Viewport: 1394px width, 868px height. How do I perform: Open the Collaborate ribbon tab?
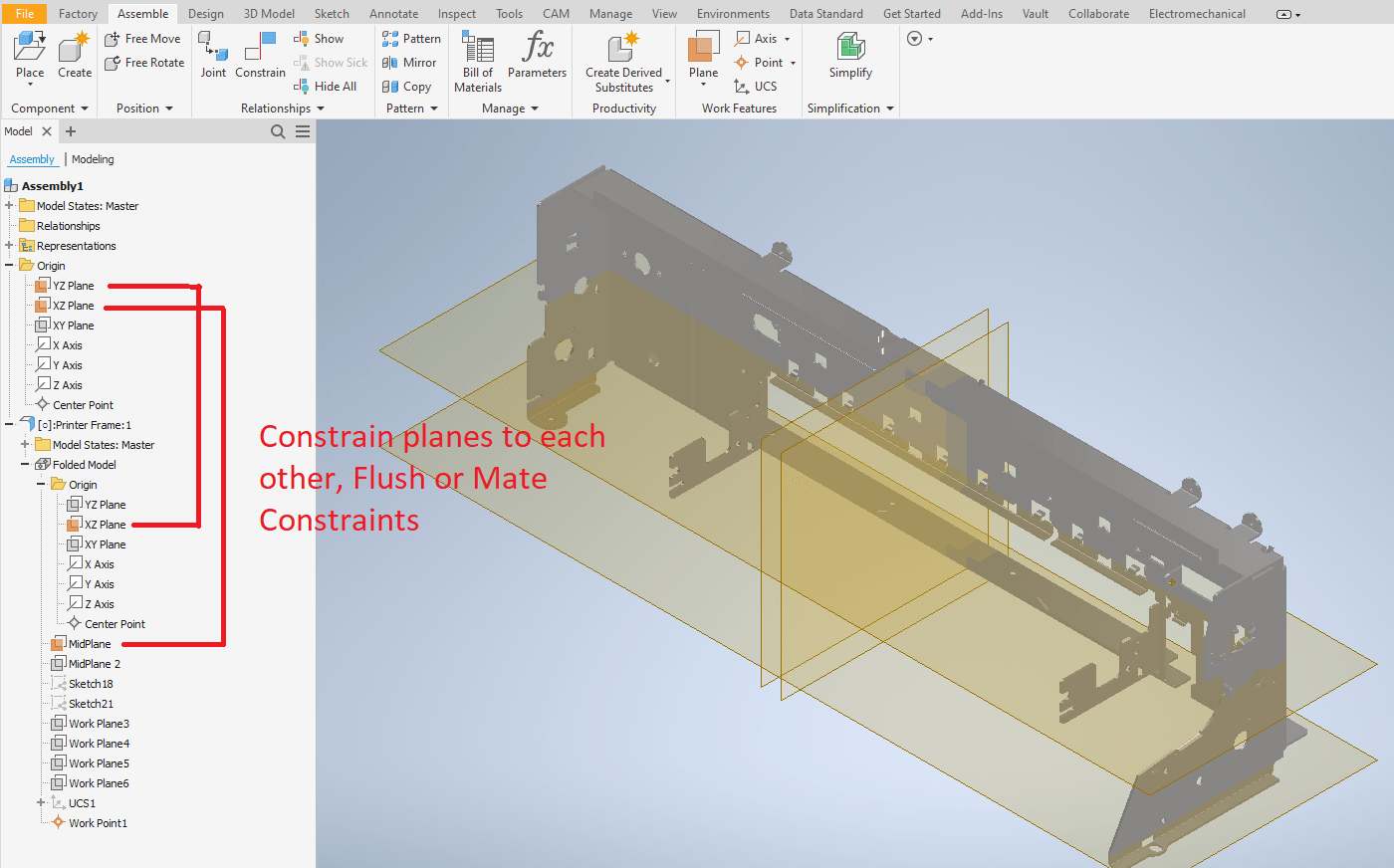1098,14
